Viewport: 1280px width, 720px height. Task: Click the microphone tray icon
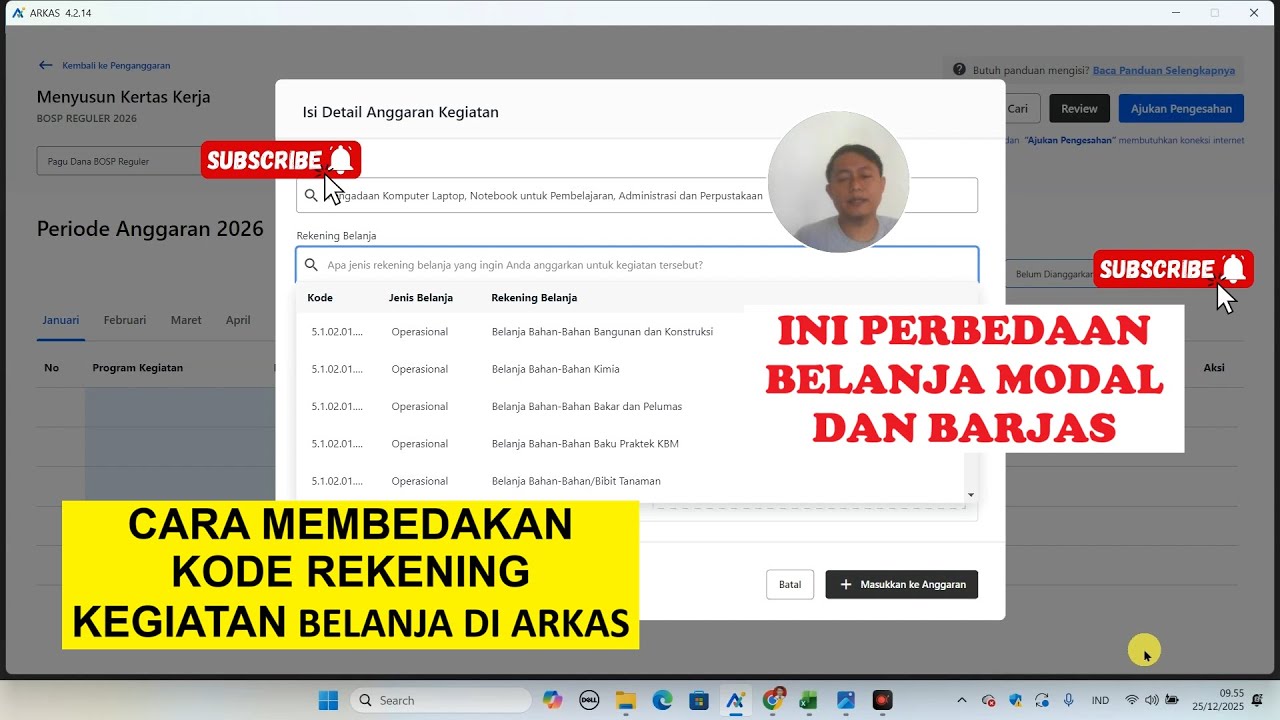pyautogui.click(x=1069, y=700)
